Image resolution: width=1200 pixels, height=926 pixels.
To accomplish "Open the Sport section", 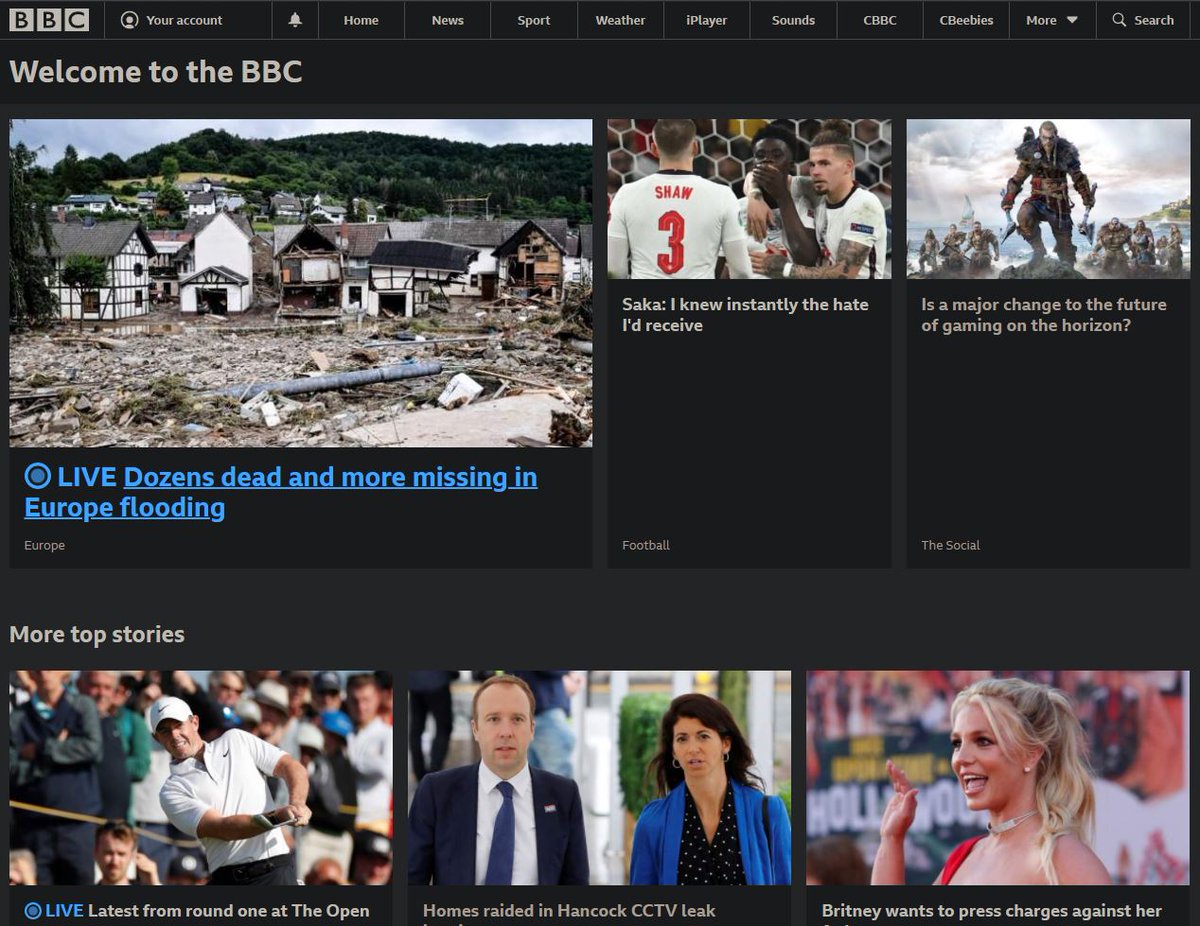I will tap(534, 20).
